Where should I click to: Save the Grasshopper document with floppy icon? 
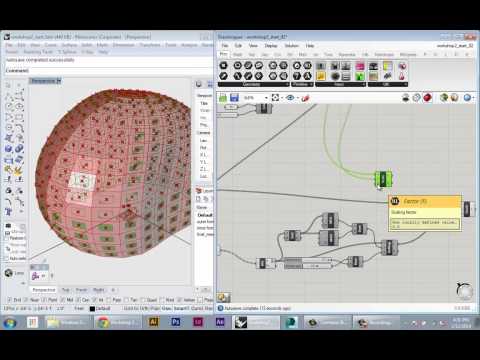pyautogui.click(x=234, y=98)
